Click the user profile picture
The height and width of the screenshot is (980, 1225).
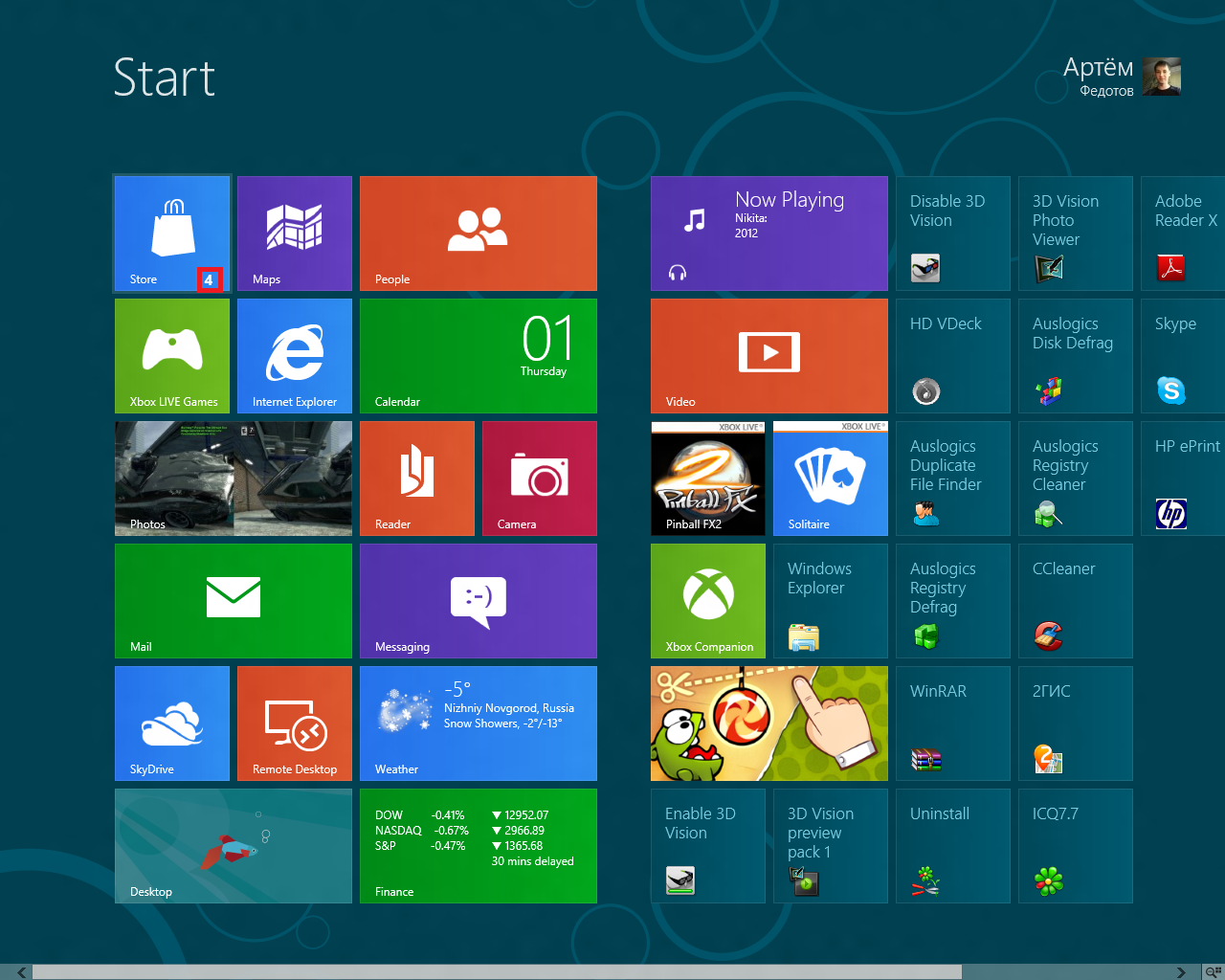[x=1162, y=77]
